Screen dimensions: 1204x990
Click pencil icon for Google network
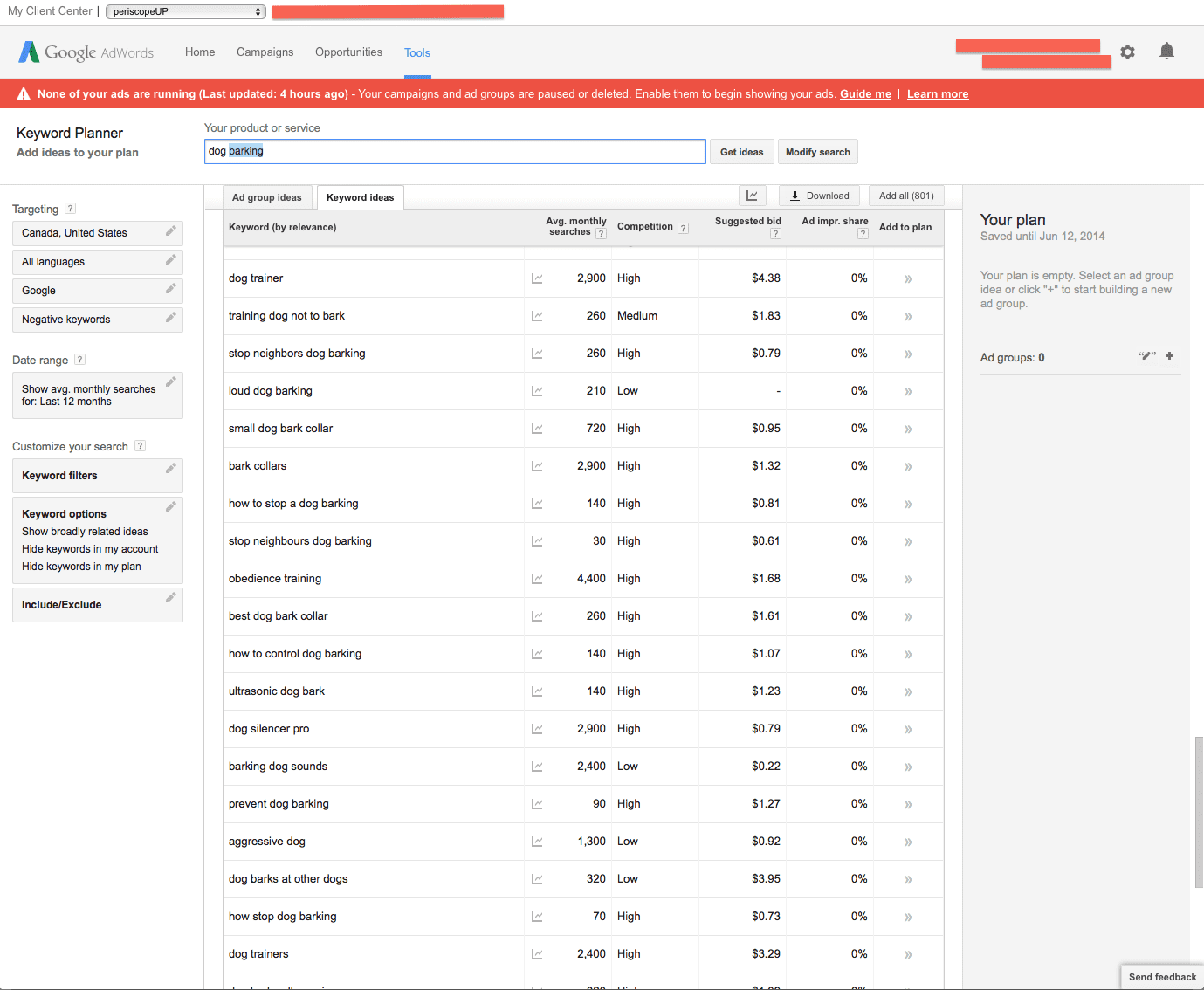171,289
